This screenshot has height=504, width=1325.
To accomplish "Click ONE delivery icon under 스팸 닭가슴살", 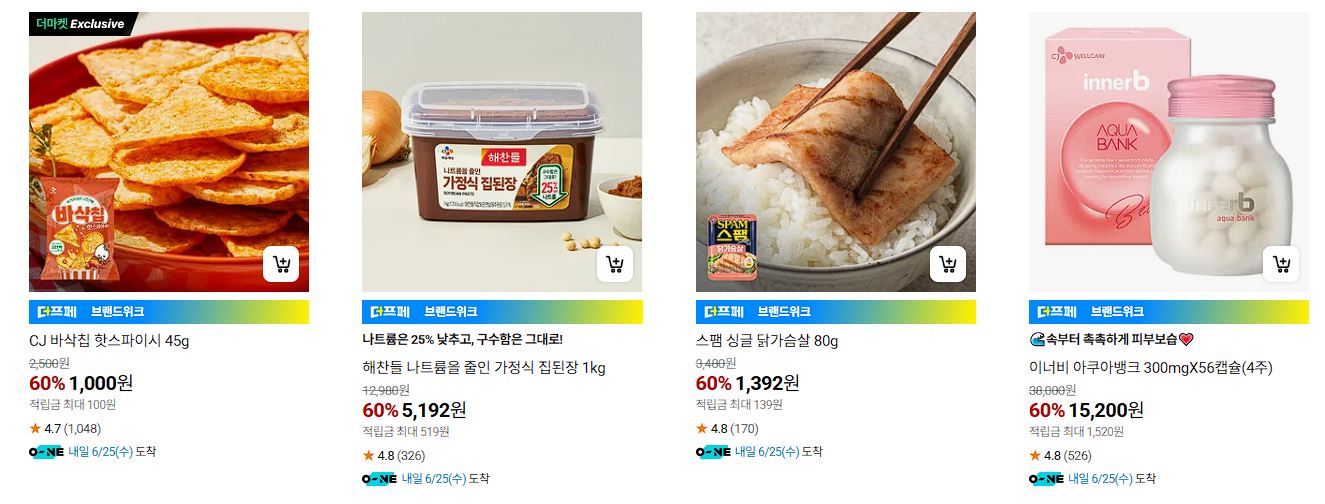I will (714, 452).
